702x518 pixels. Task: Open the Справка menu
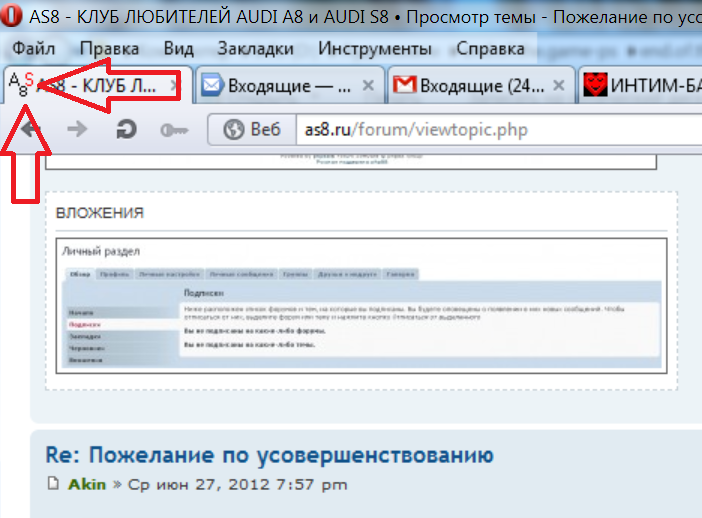(489, 49)
